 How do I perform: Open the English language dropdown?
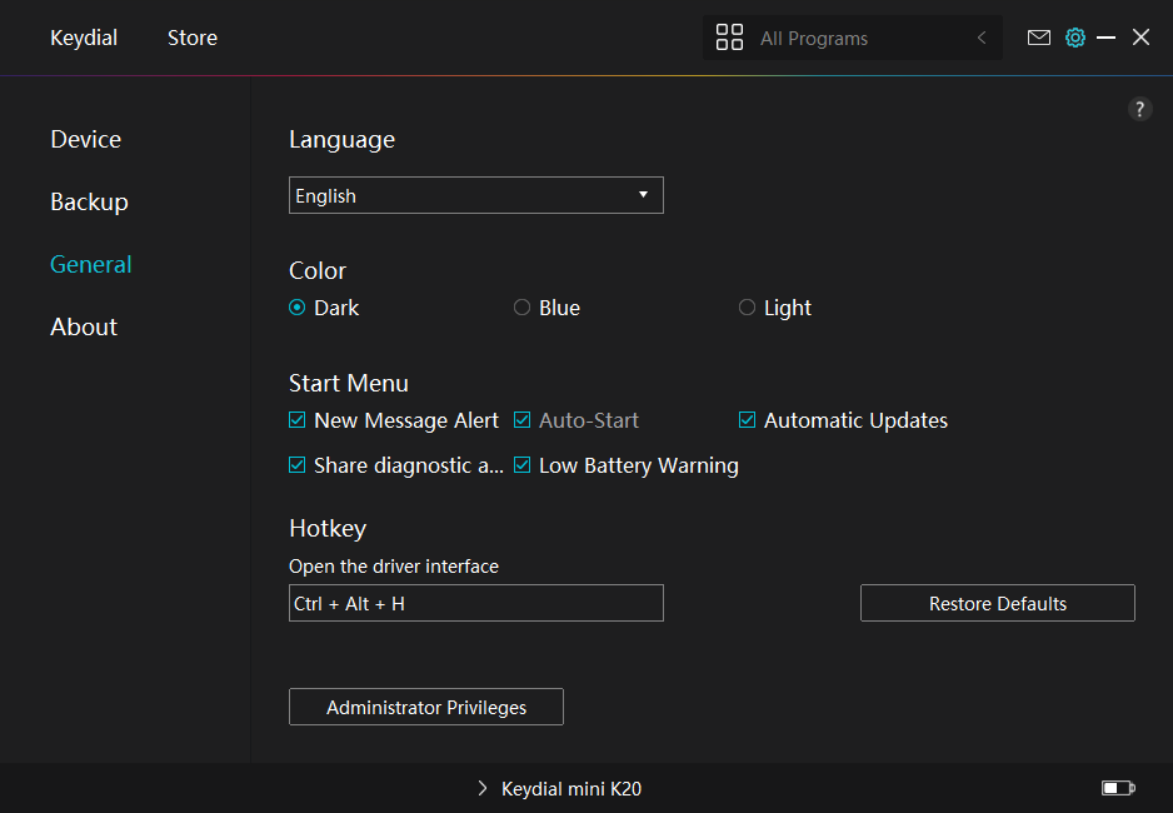coord(476,196)
